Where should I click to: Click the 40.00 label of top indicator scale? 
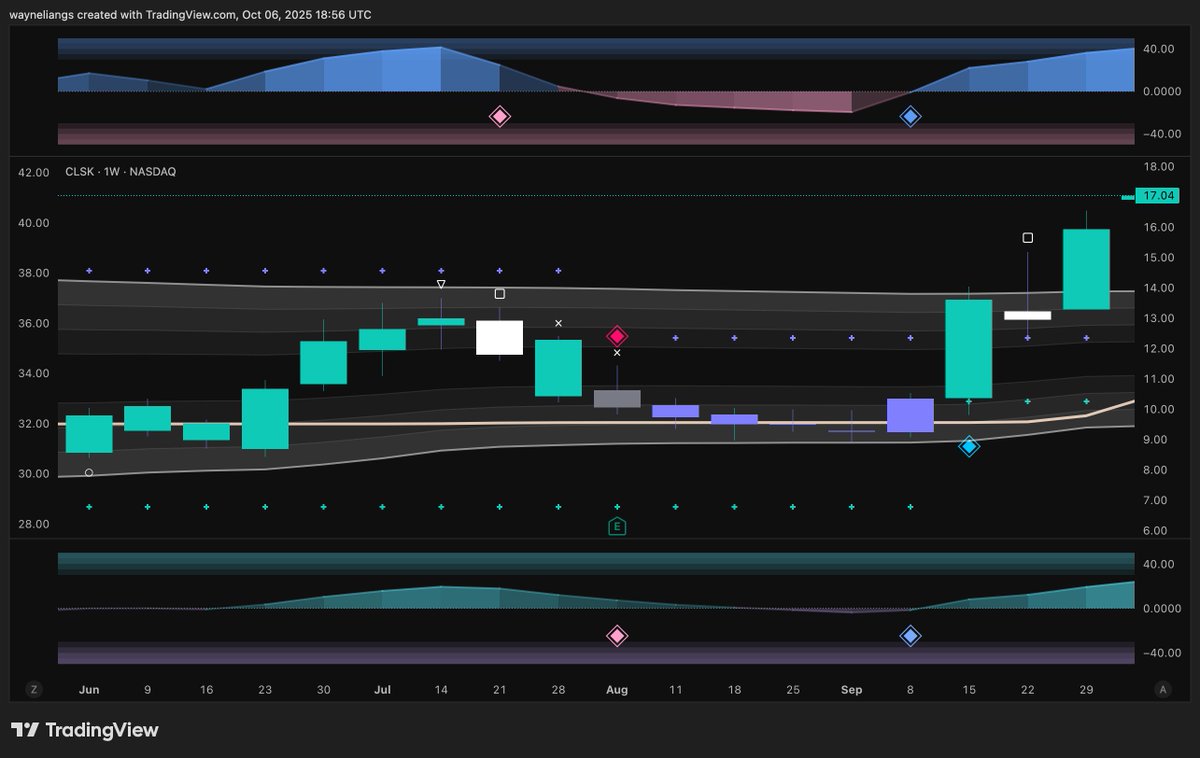coord(1159,48)
